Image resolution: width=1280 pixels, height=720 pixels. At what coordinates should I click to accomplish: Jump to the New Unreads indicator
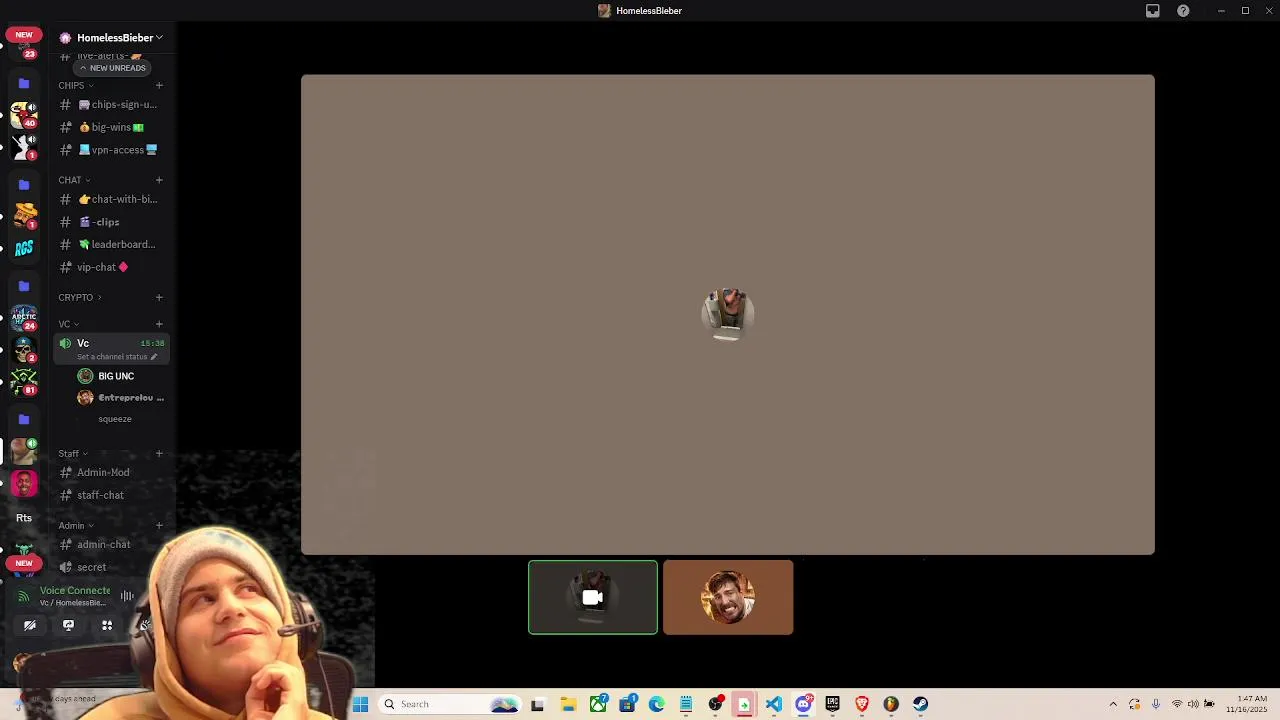[x=113, y=68]
